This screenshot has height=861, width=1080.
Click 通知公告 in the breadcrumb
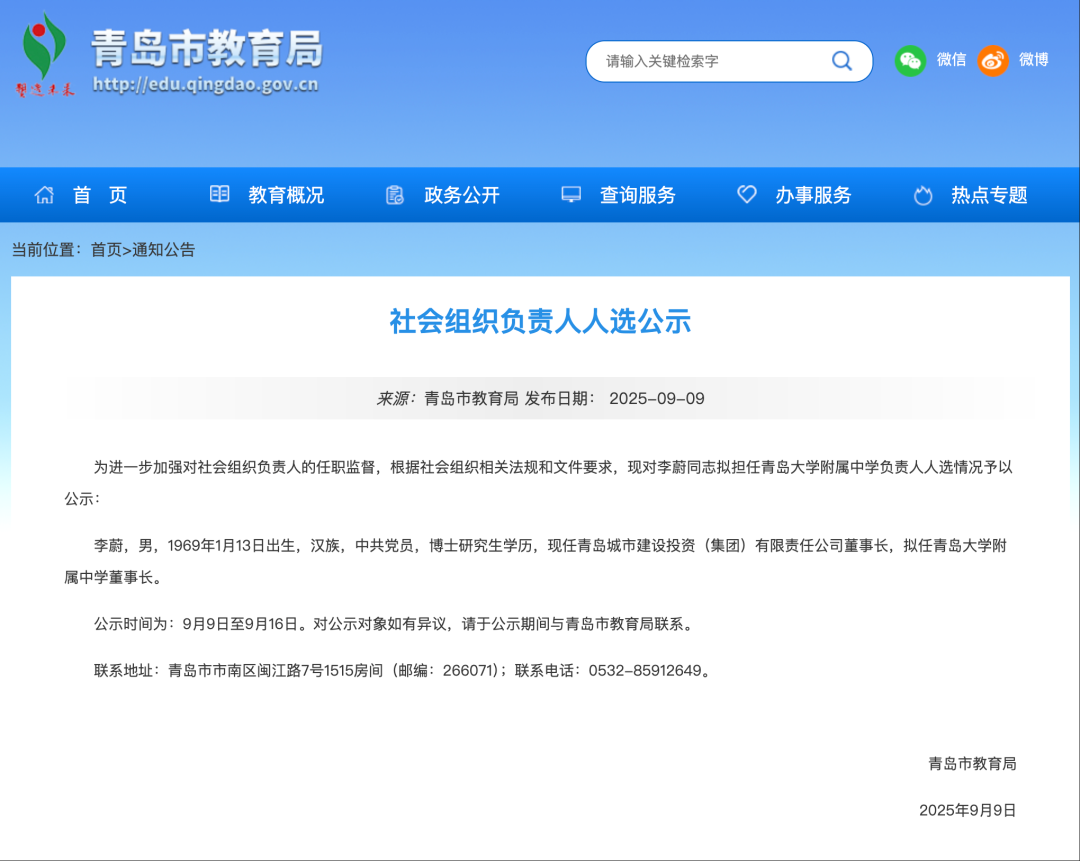pyautogui.click(x=163, y=249)
